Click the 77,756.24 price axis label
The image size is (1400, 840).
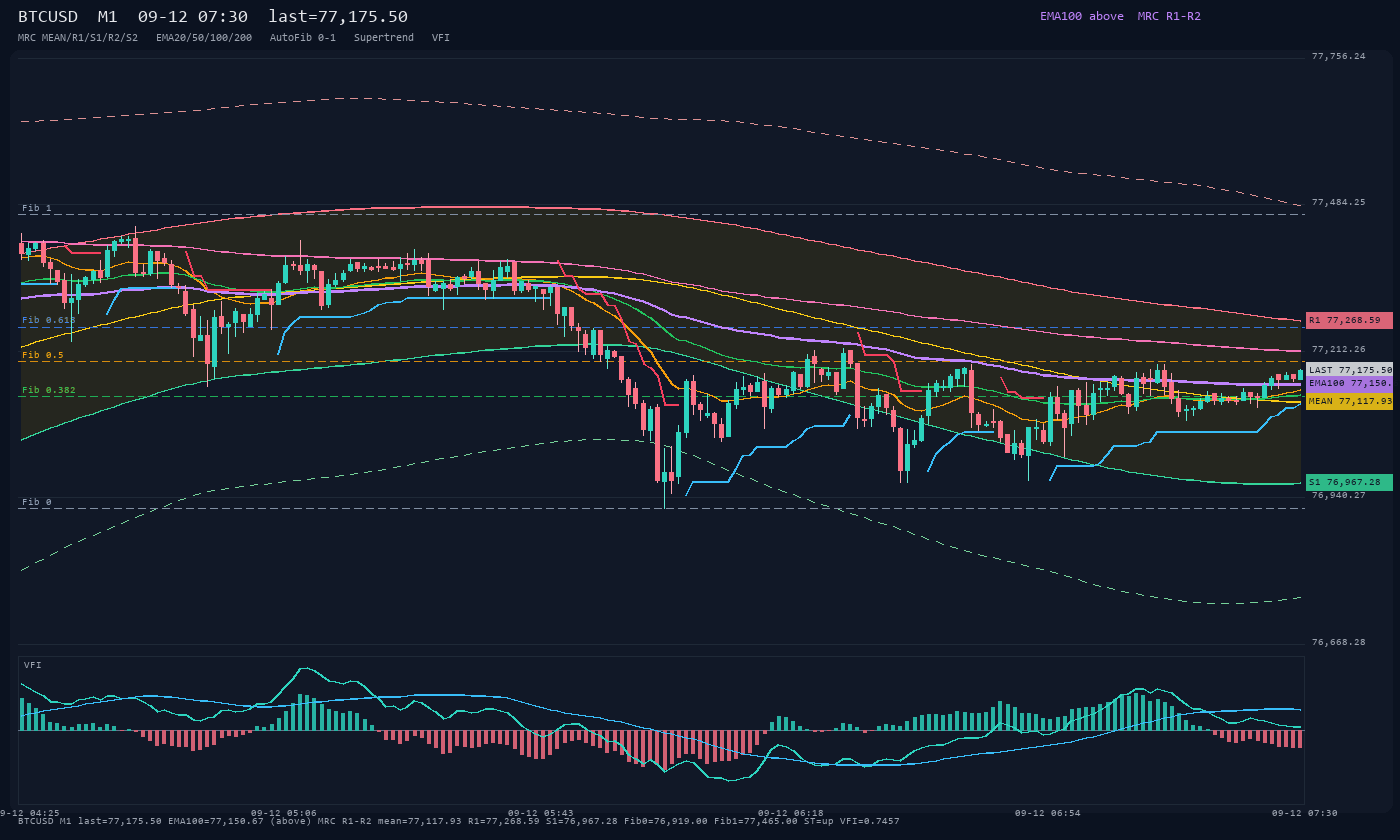click(1339, 56)
